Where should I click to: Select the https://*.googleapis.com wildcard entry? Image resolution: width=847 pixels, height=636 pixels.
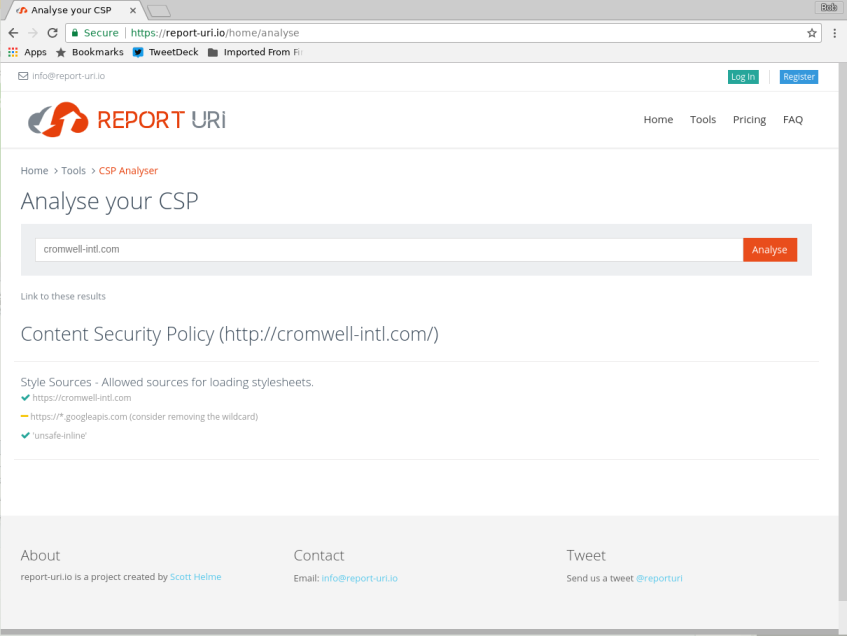tap(144, 417)
